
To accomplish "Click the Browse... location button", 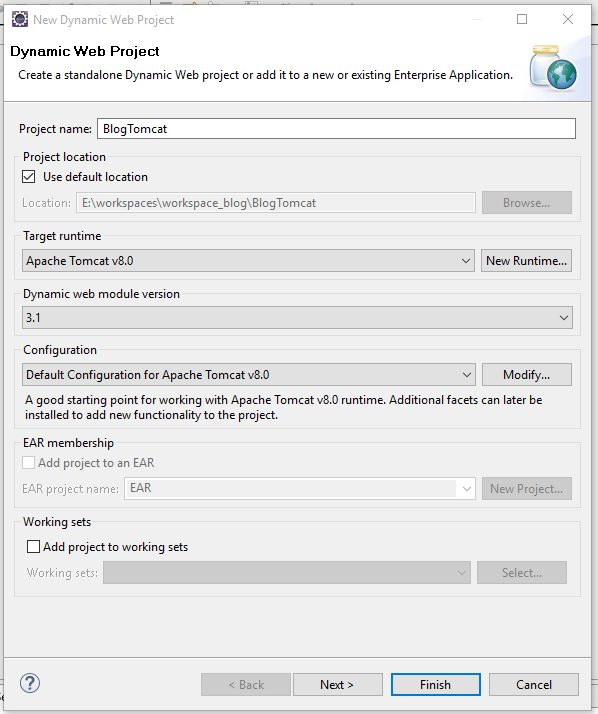I will pos(526,203).
